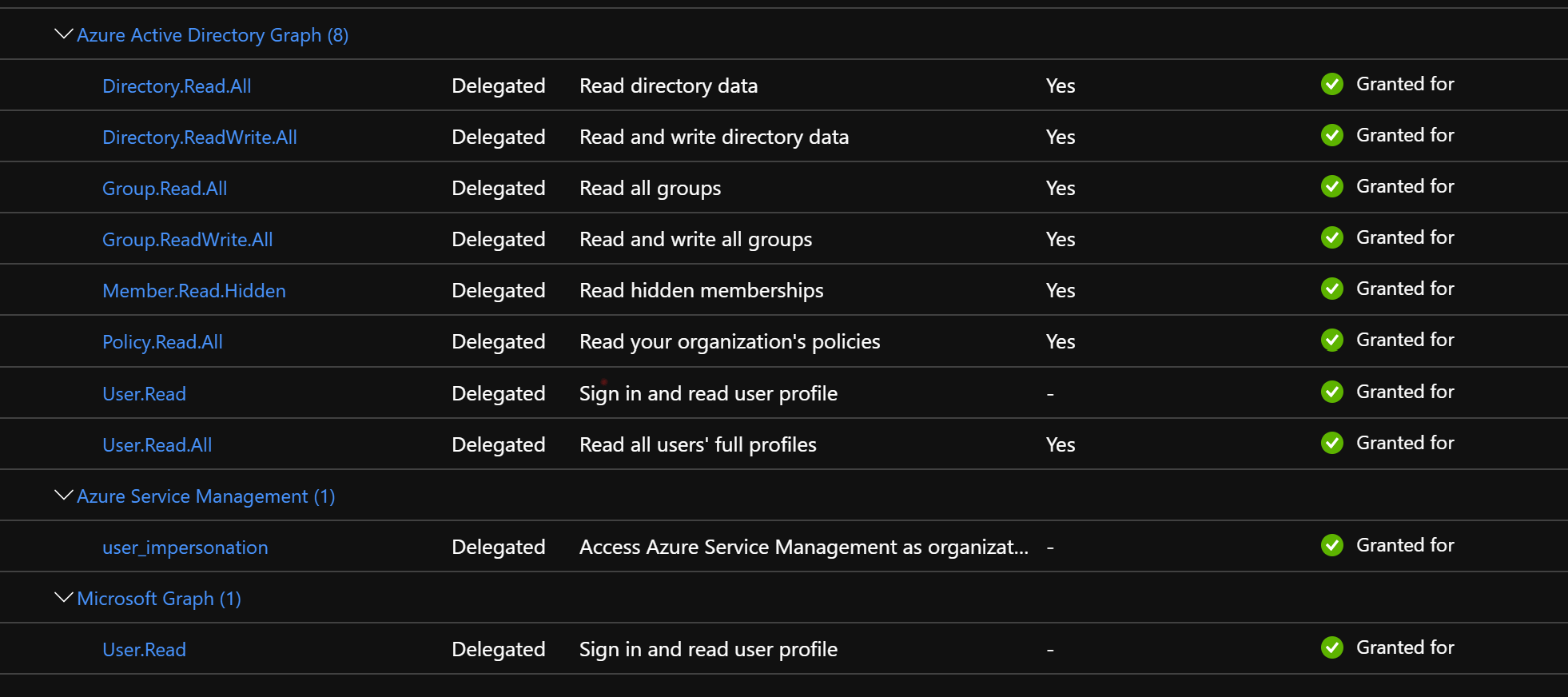
Task: Click the granted checkmark for Policy.Read.All
Action: [x=1332, y=340]
